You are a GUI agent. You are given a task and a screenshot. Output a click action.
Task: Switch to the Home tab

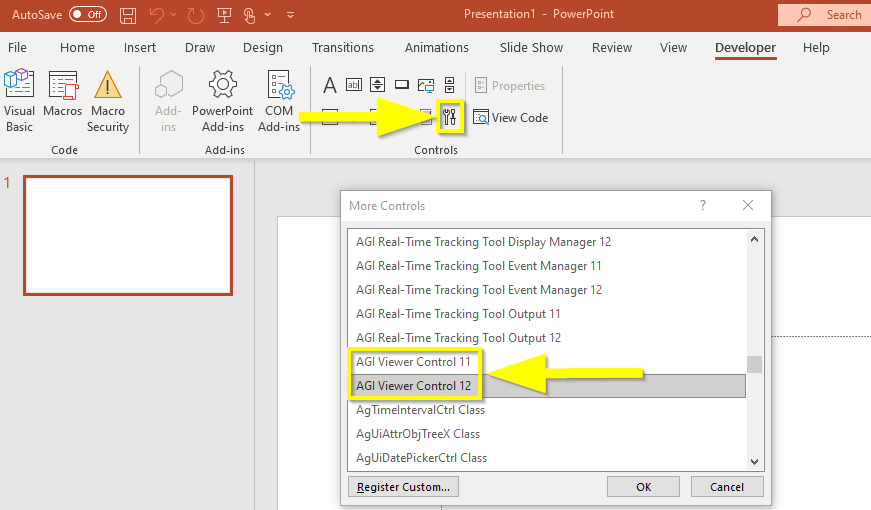click(x=77, y=48)
